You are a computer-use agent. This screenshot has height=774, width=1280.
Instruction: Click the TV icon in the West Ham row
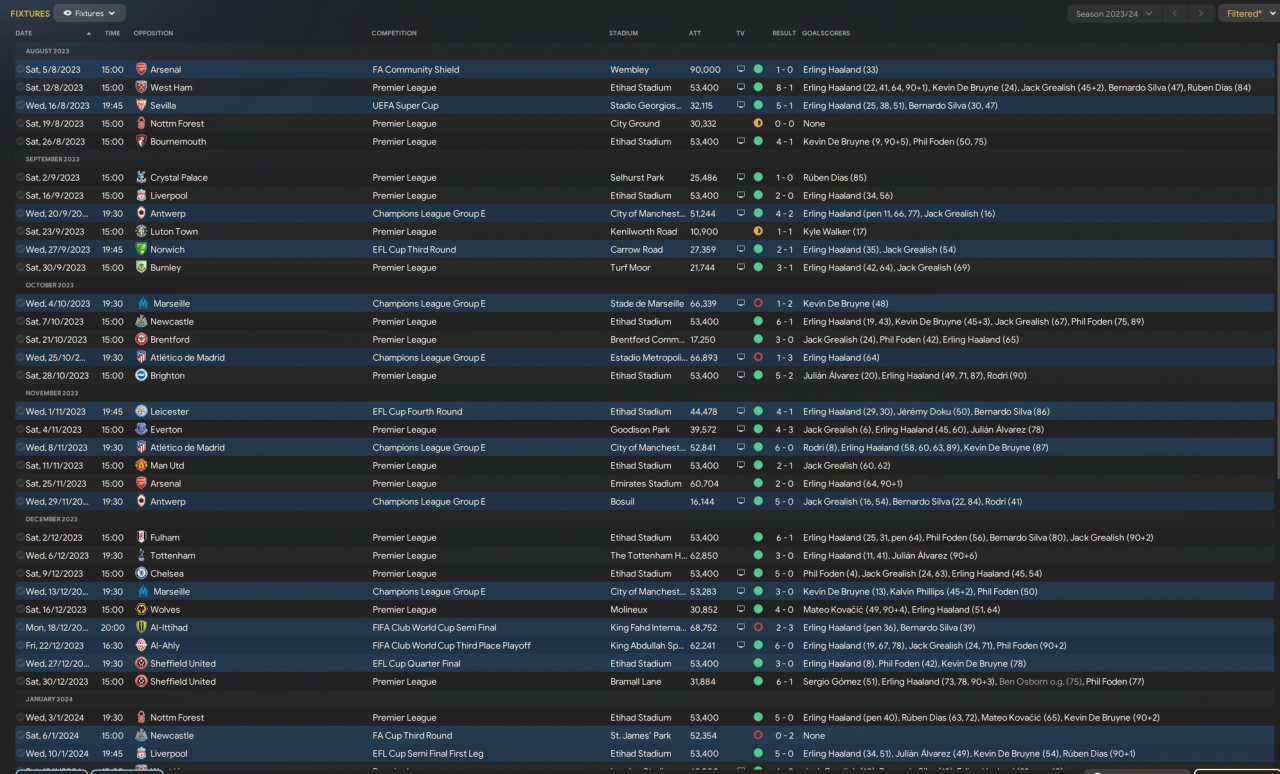pos(741,88)
